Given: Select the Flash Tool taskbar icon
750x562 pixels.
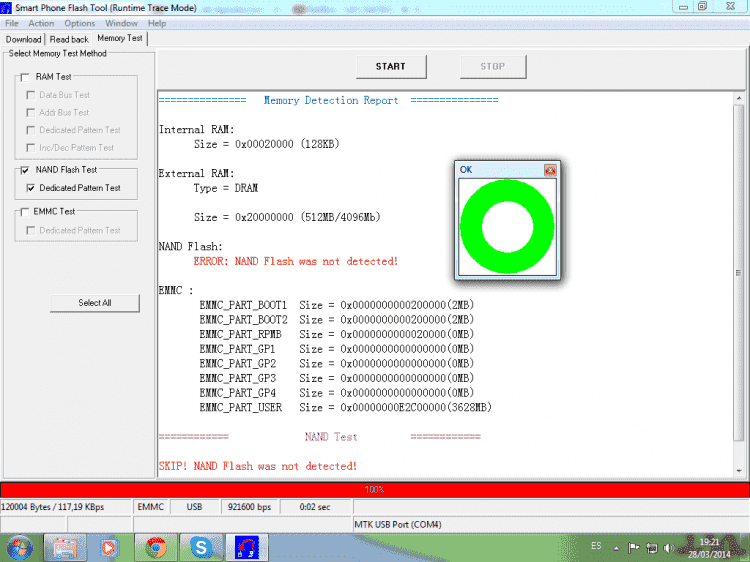Looking at the screenshot, I should click(247, 548).
